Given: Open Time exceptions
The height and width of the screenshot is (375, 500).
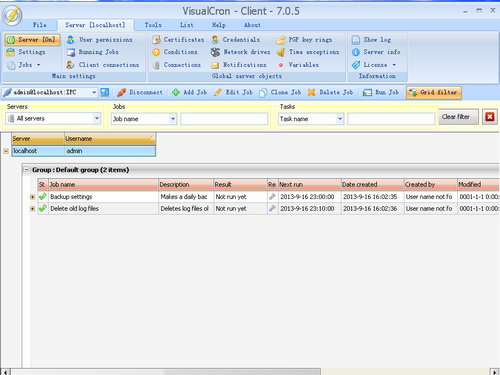Looking at the screenshot, I should pyautogui.click(x=308, y=52).
